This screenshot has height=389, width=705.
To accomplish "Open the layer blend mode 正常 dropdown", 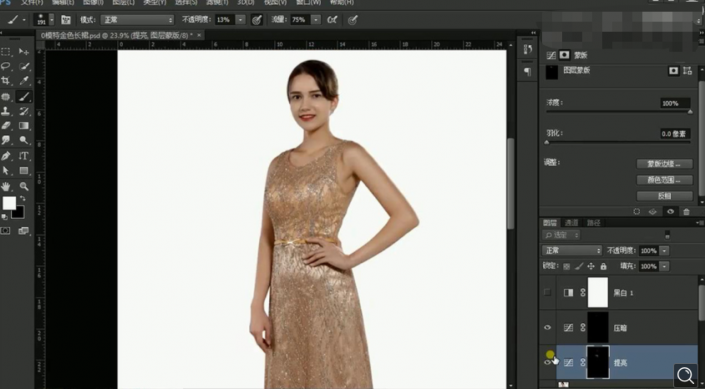I will coord(571,250).
